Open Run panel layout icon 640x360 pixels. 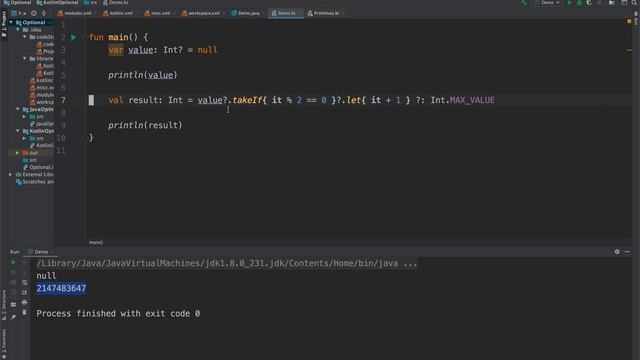click(13, 304)
